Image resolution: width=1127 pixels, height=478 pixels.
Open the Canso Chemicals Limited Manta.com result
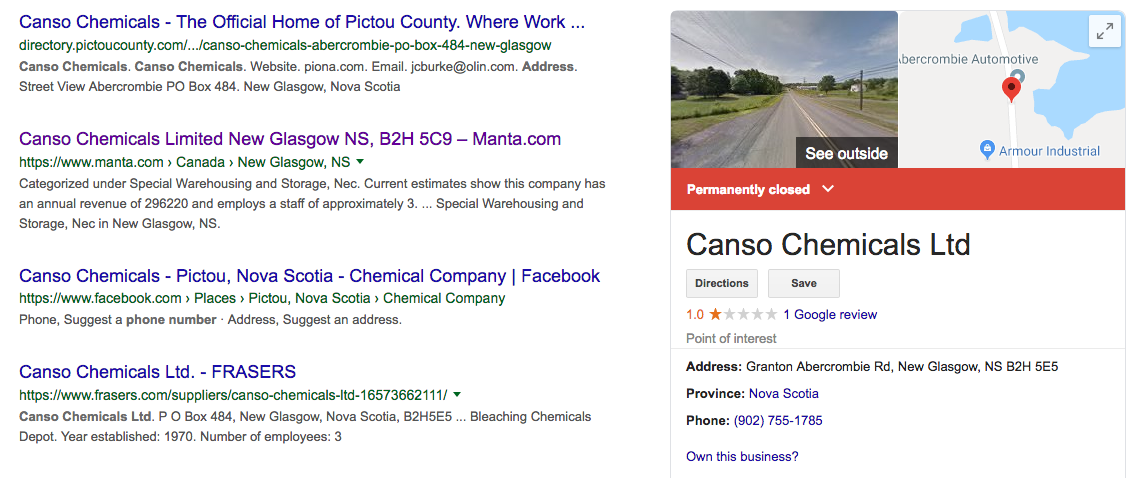coord(290,139)
